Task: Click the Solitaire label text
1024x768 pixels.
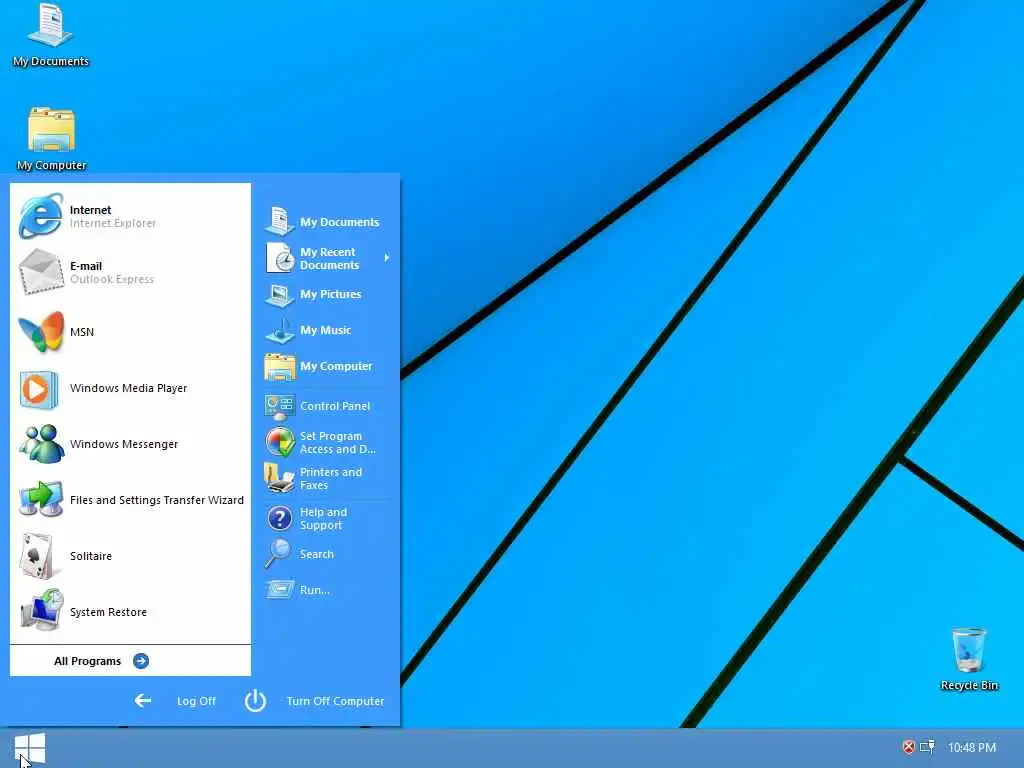Action: tap(91, 556)
